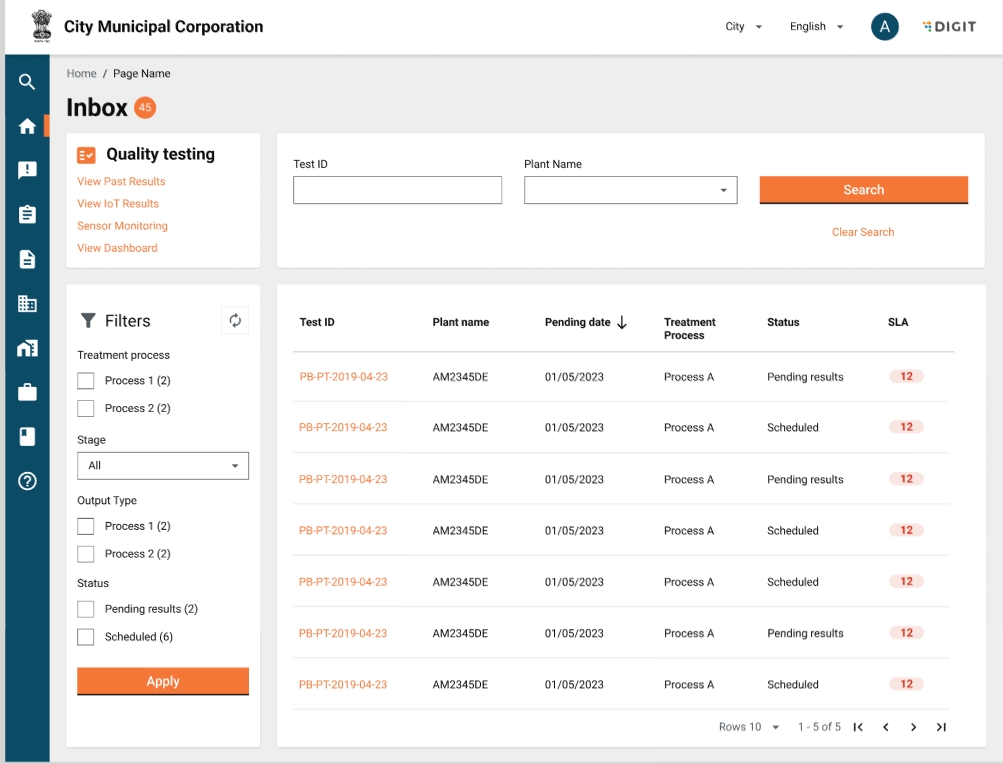This screenshot has height=764, width=1003.
Task: Open the help question mark icon
Action: click(27, 481)
